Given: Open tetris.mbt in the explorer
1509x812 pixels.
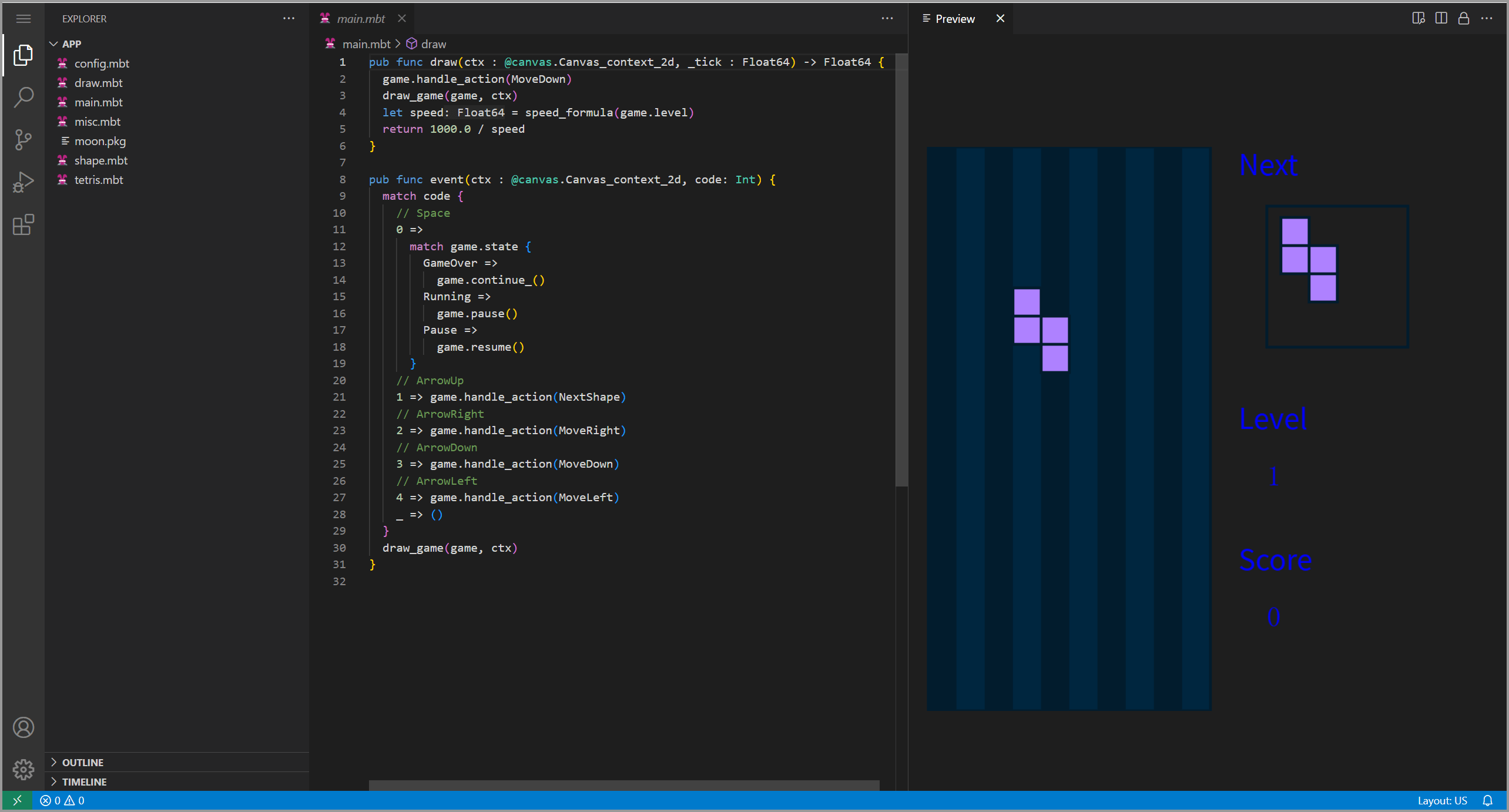Looking at the screenshot, I should 99,180.
